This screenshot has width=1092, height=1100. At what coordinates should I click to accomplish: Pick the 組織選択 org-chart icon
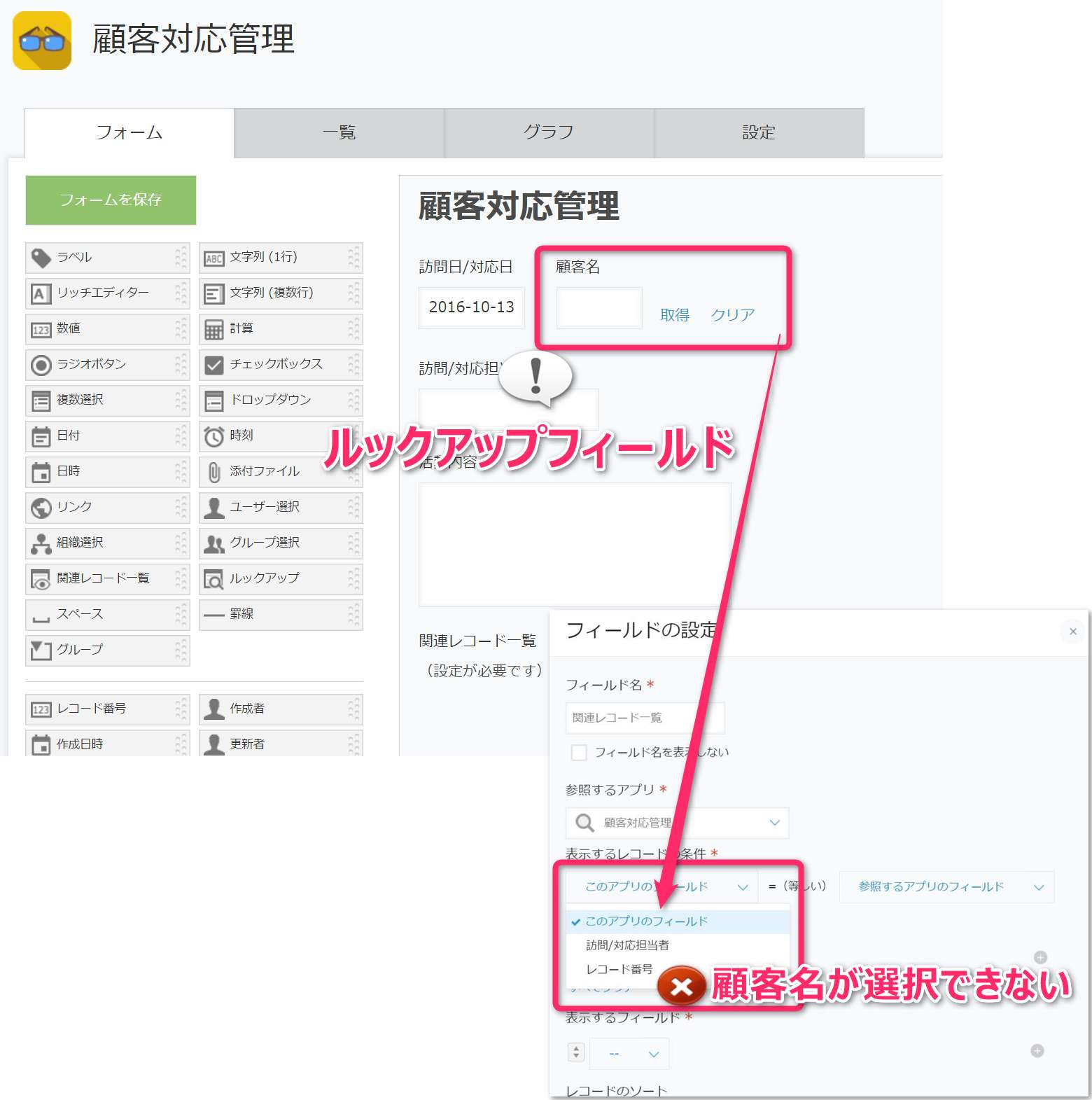point(41,543)
